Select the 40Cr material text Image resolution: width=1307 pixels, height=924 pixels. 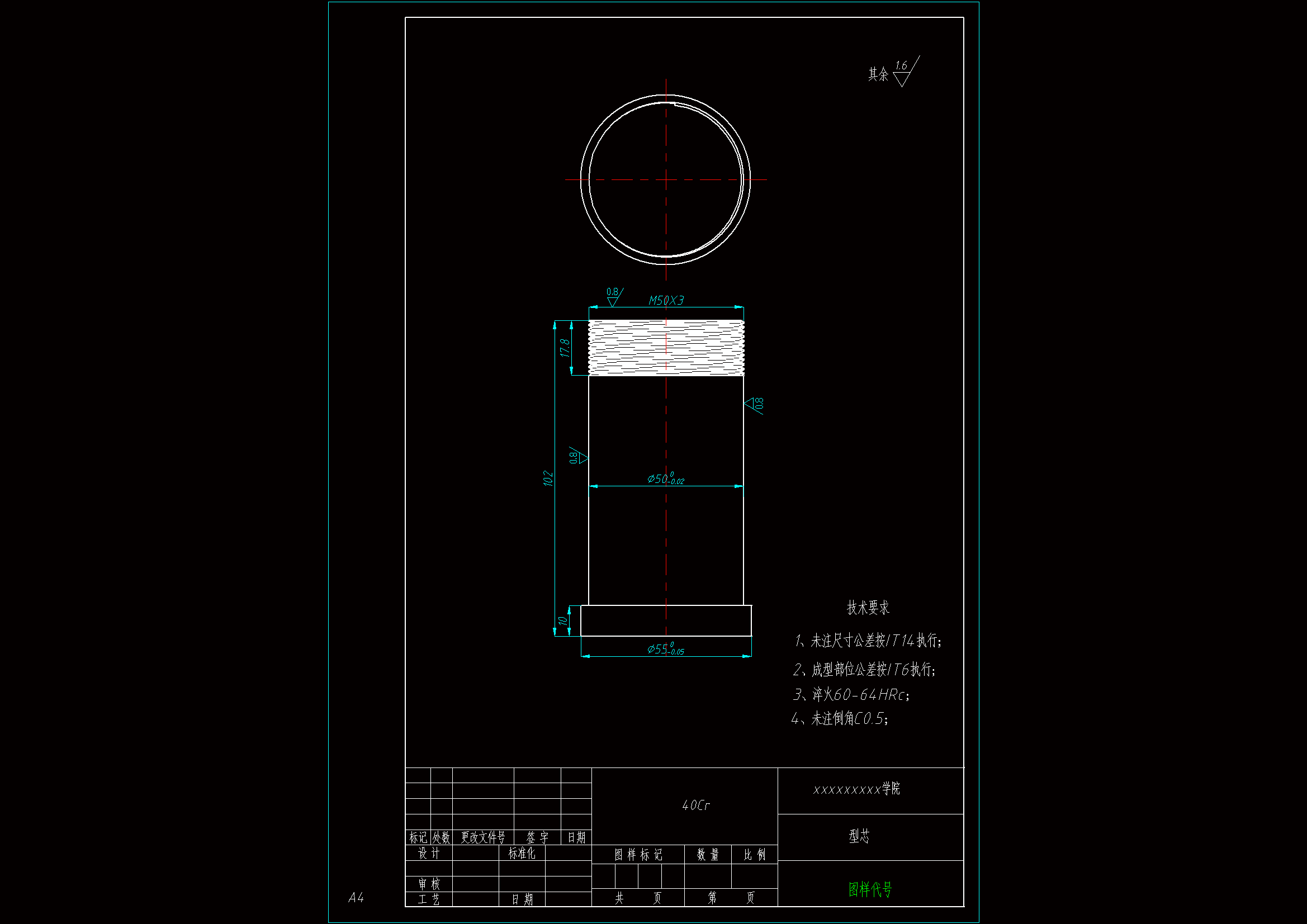click(695, 805)
